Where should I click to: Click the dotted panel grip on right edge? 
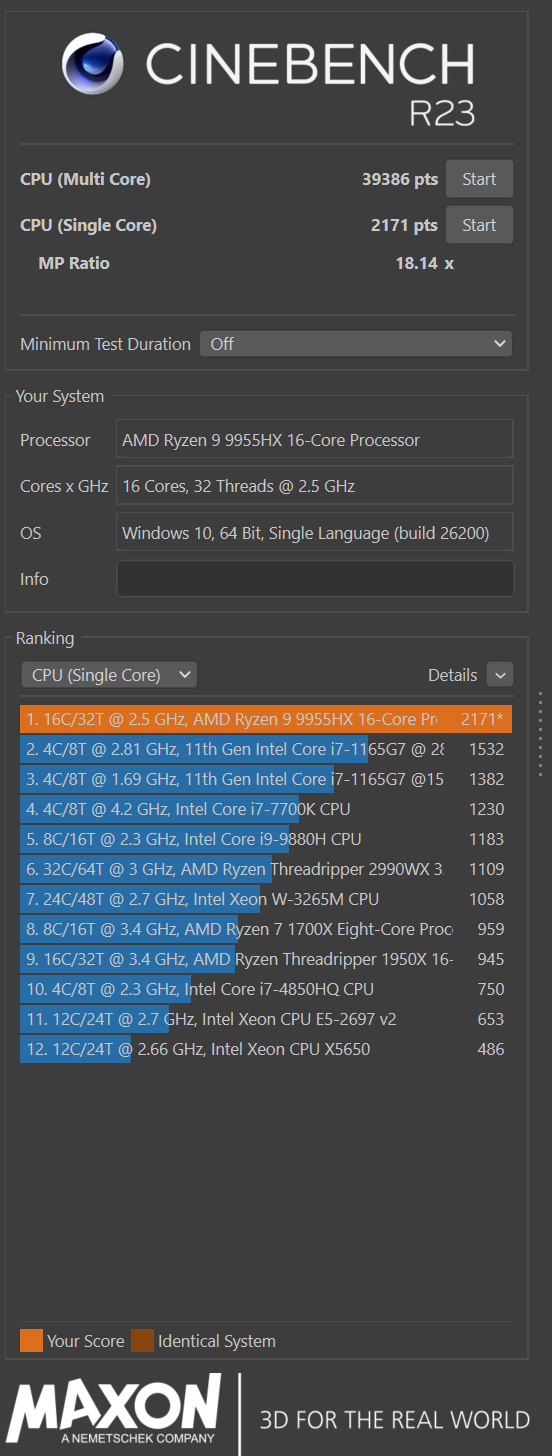click(x=541, y=733)
